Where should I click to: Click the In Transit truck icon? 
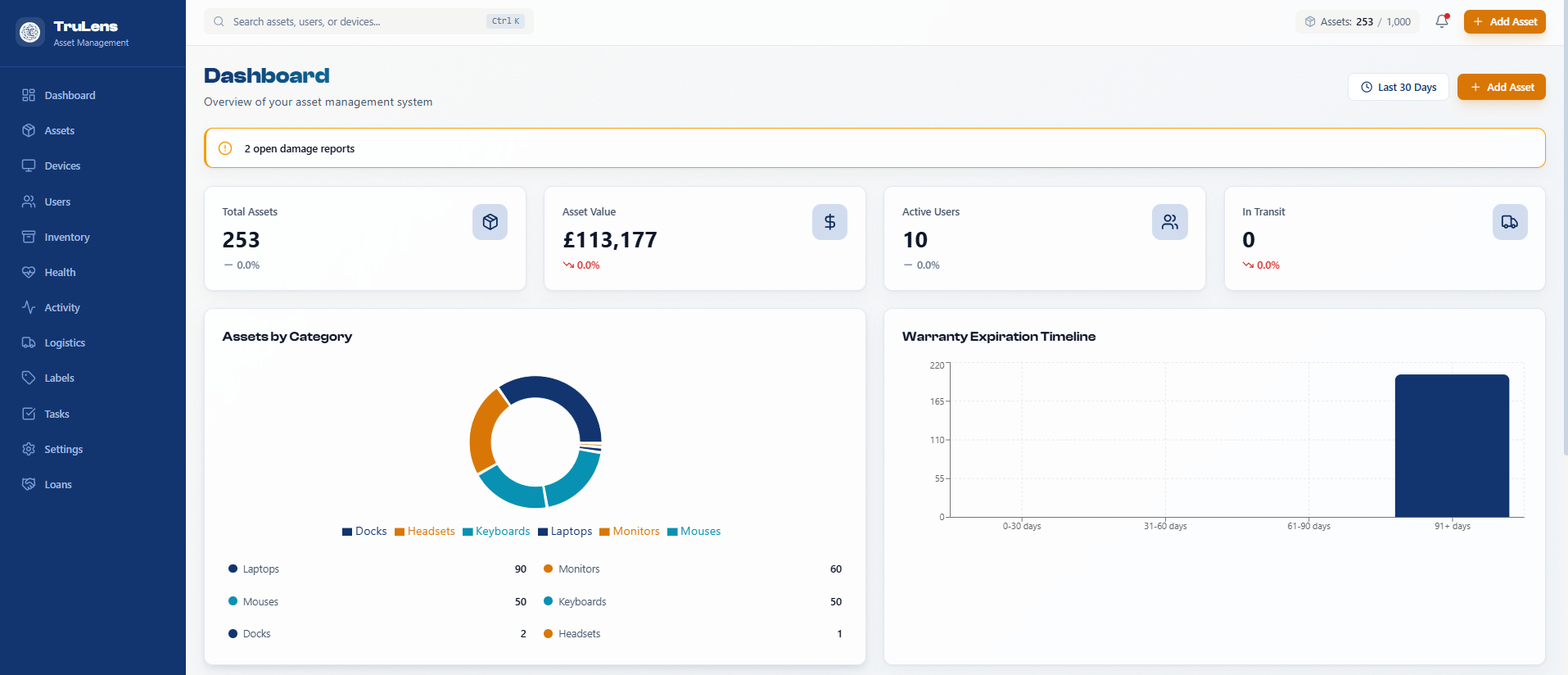[x=1510, y=222]
